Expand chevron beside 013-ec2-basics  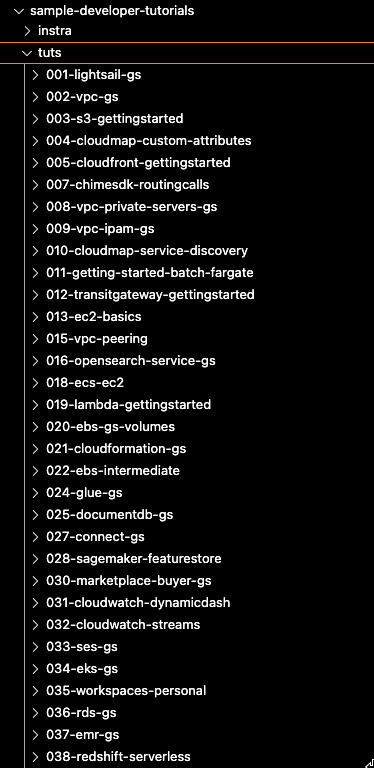point(35,316)
